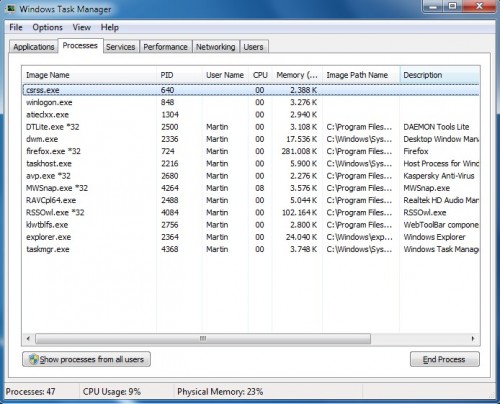Click the horizontal scrollbar thumb
This screenshot has height=404, width=500.
(x=203, y=339)
